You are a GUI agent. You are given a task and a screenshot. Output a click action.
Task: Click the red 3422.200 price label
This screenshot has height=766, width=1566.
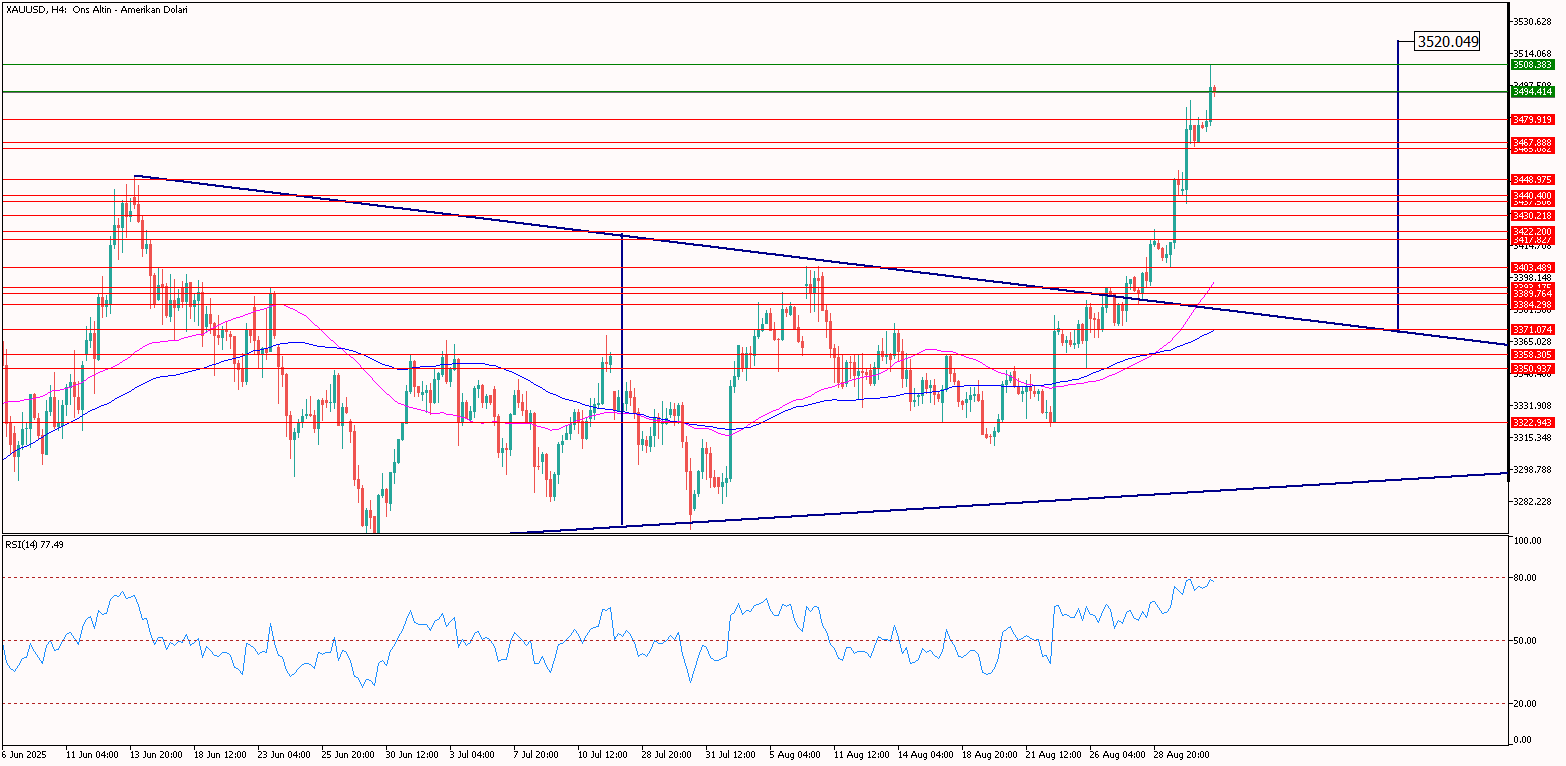[x=1532, y=231]
